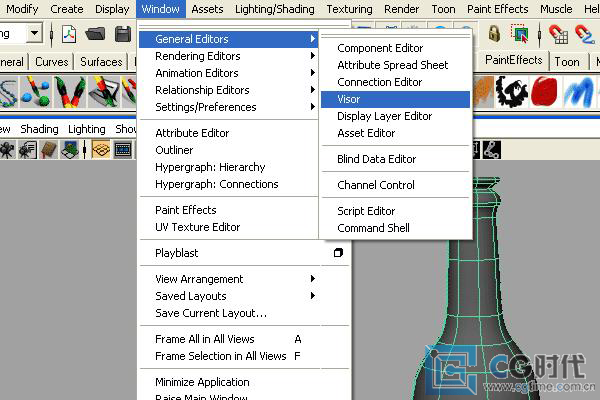The width and height of the screenshot is (600, 400).
Task: Toggle the film gate panel icon
Action: tap(123, 150)
